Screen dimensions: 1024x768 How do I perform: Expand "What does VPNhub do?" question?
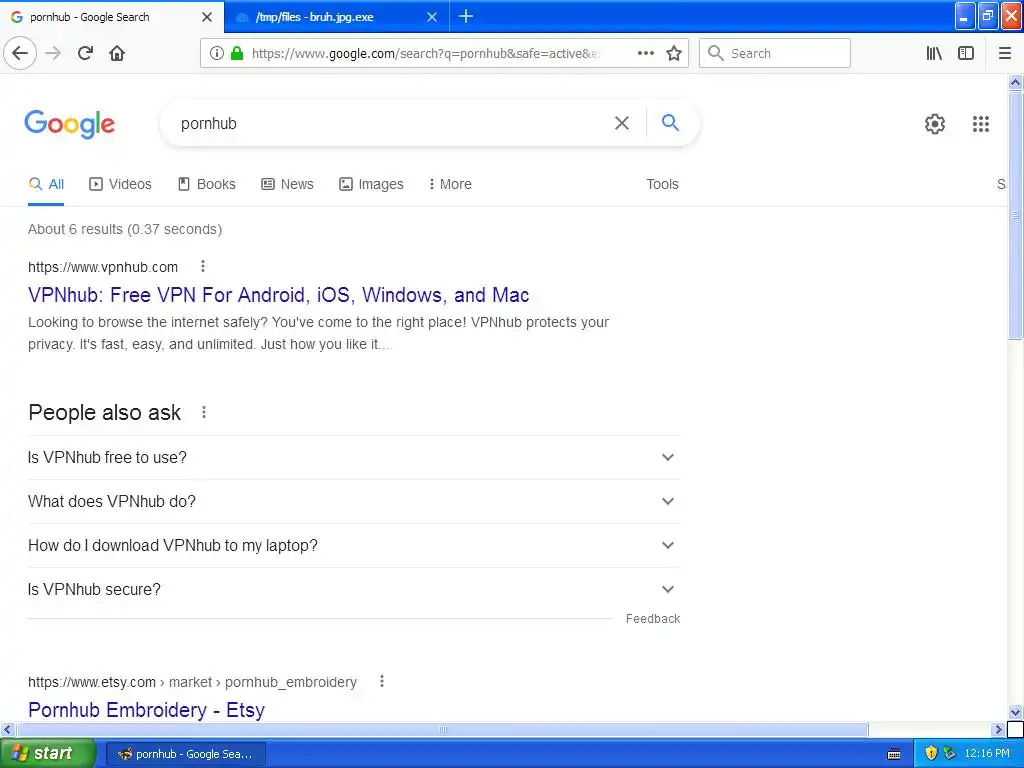[x=351, y=501]
